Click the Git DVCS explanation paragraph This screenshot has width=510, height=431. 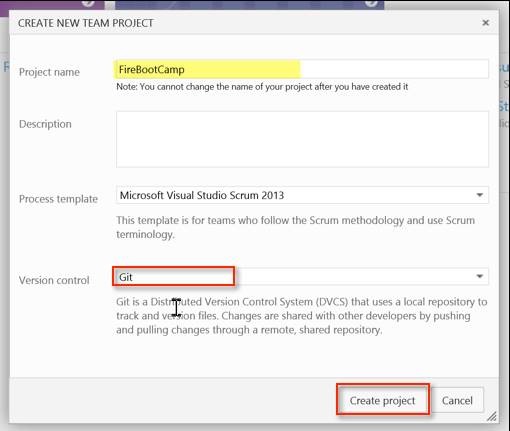tap(302, 316)
